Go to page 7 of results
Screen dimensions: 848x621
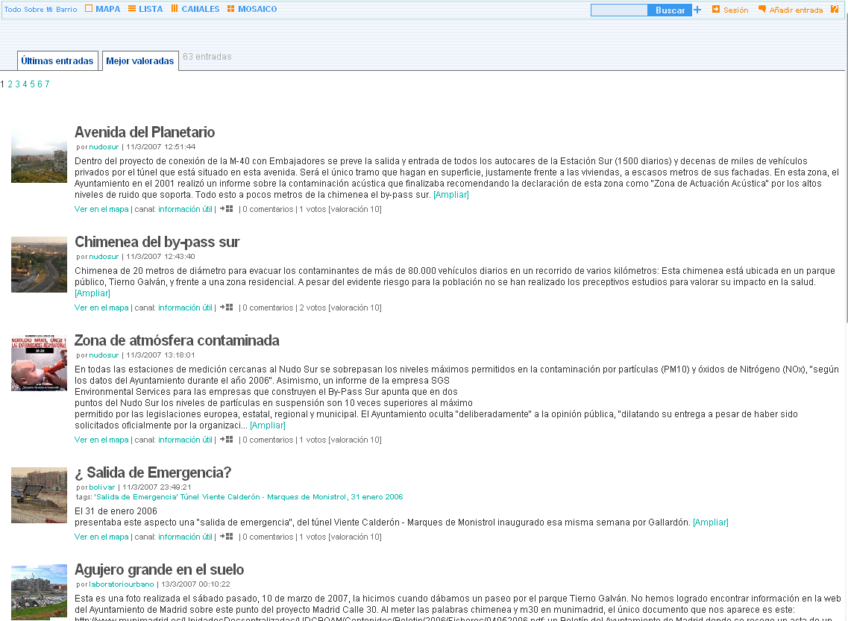coord(46,85)
